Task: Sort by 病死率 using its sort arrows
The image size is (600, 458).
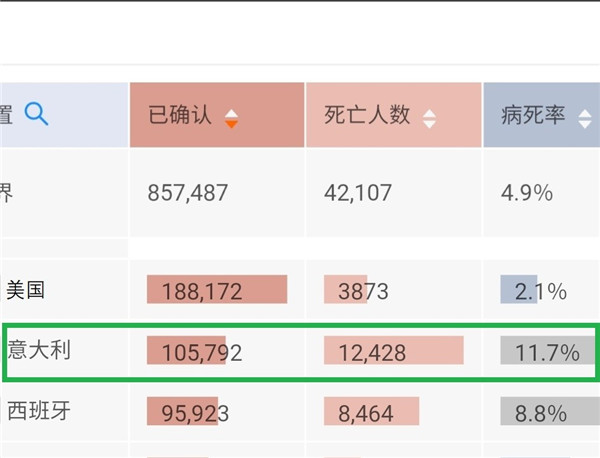Action: coord(585,119)
